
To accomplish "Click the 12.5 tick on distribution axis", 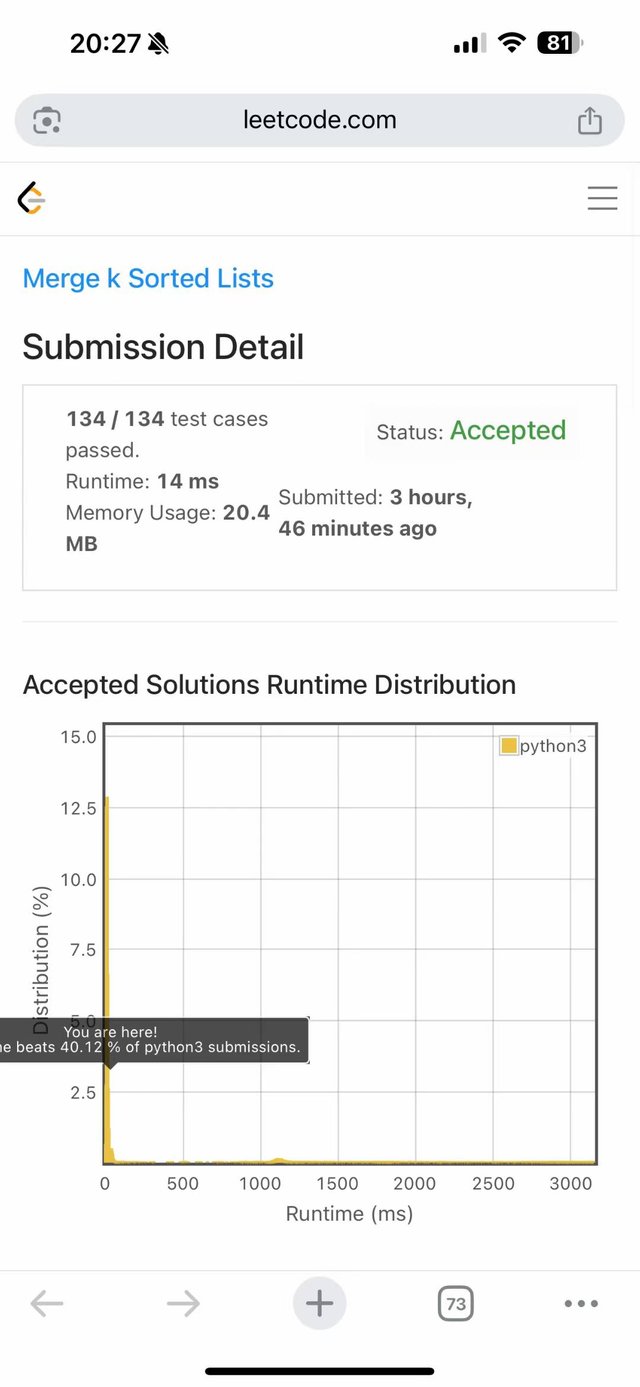I will [x=78, y=808].
